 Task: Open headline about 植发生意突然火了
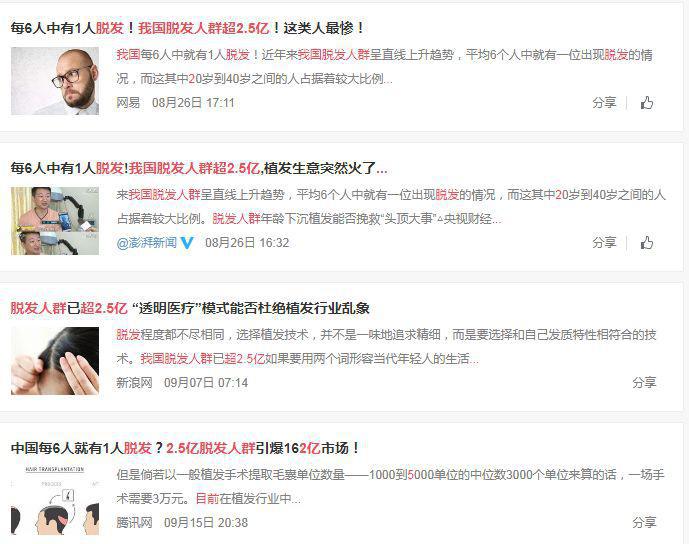199,168
